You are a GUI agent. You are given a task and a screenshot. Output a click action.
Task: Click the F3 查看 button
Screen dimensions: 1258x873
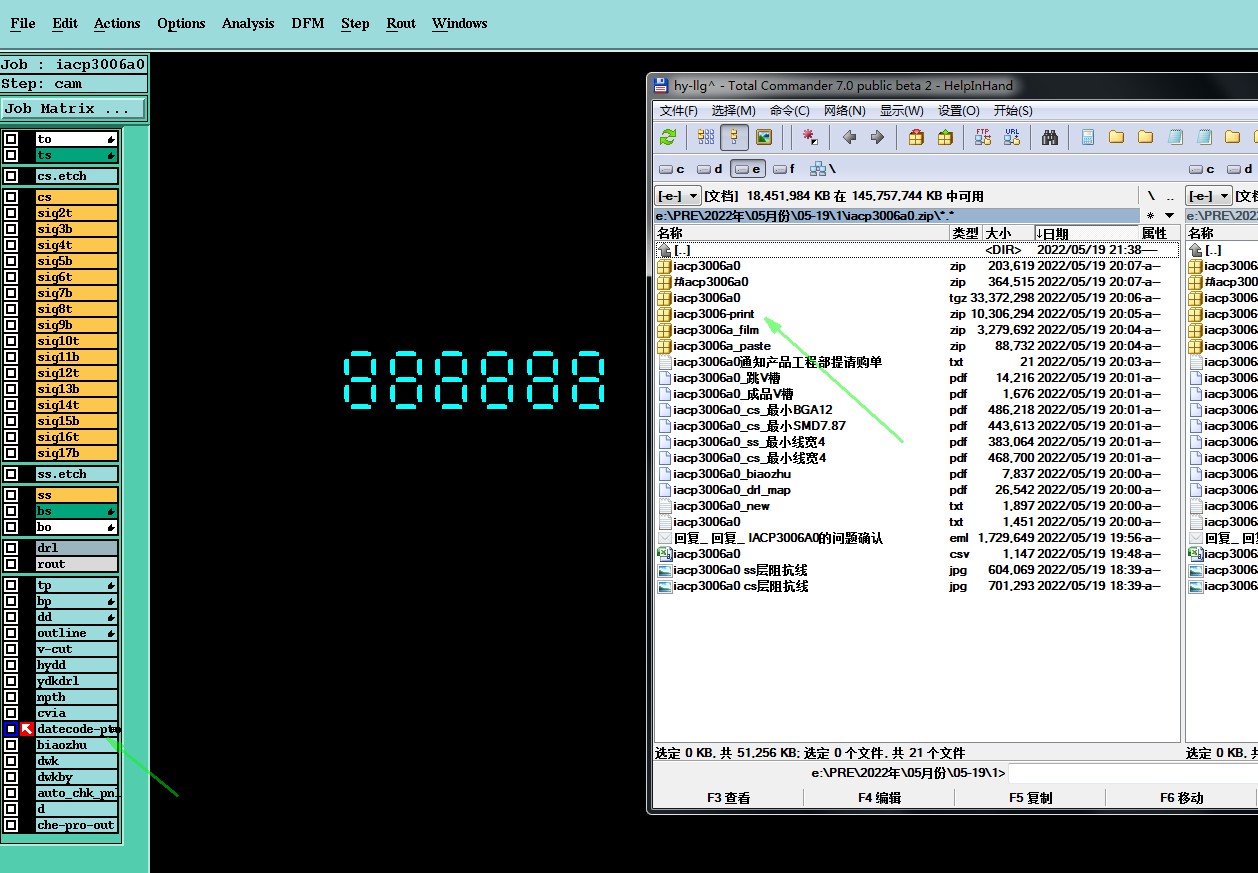pyautogui.click(x=728, y=797)
